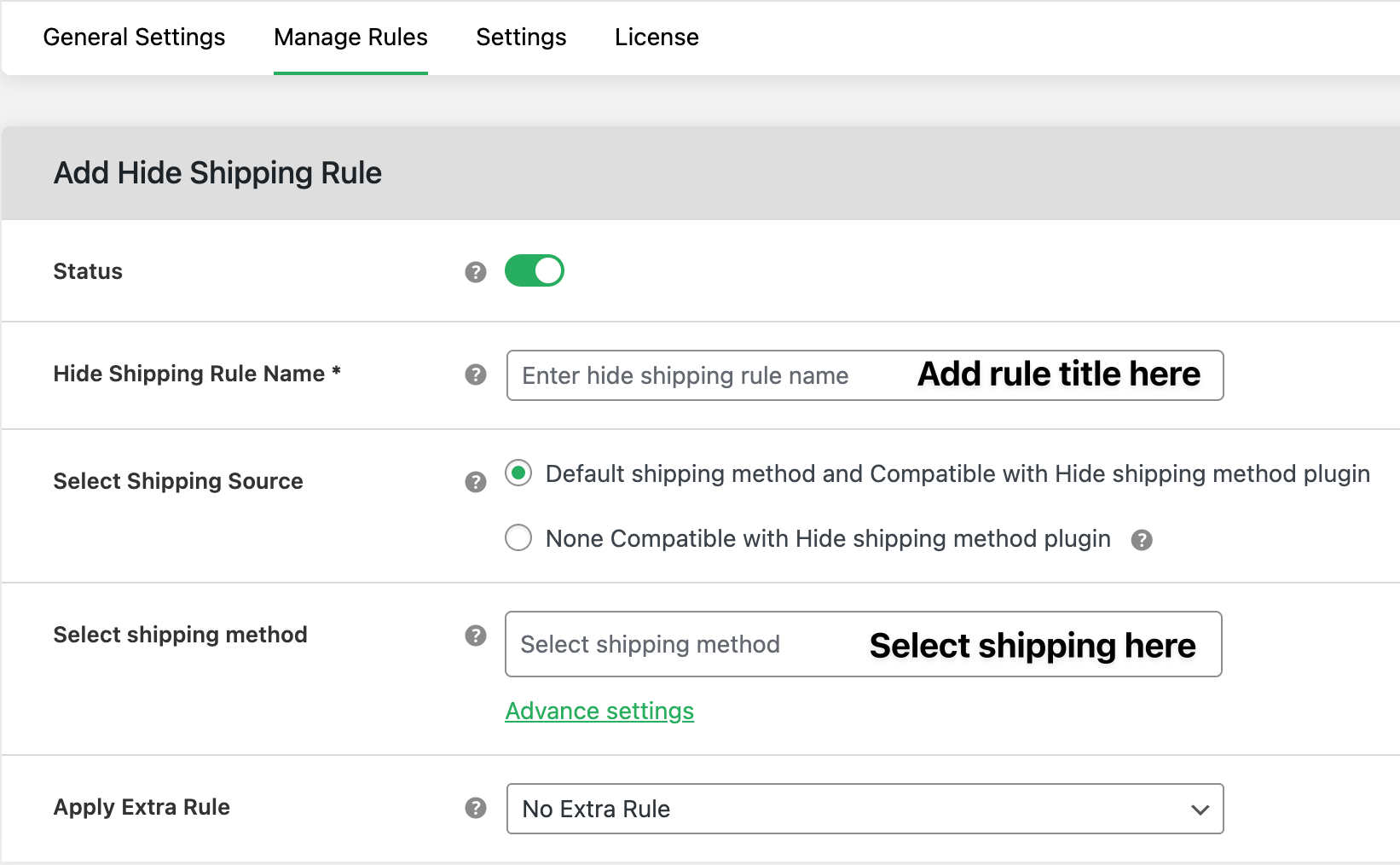Click help icon after None Compatible option
The image size is (1400, 865).
point(1143,538)
